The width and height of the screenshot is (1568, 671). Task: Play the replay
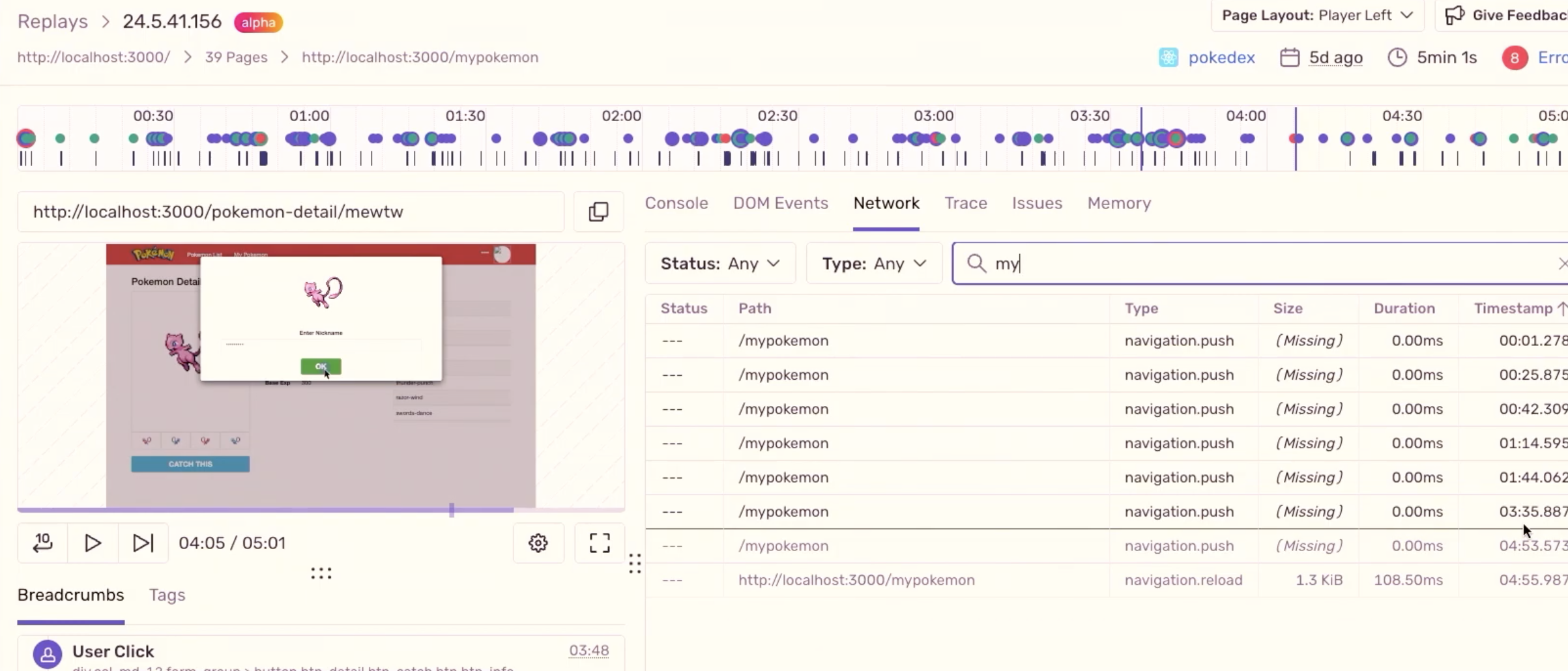pos(92,543)
